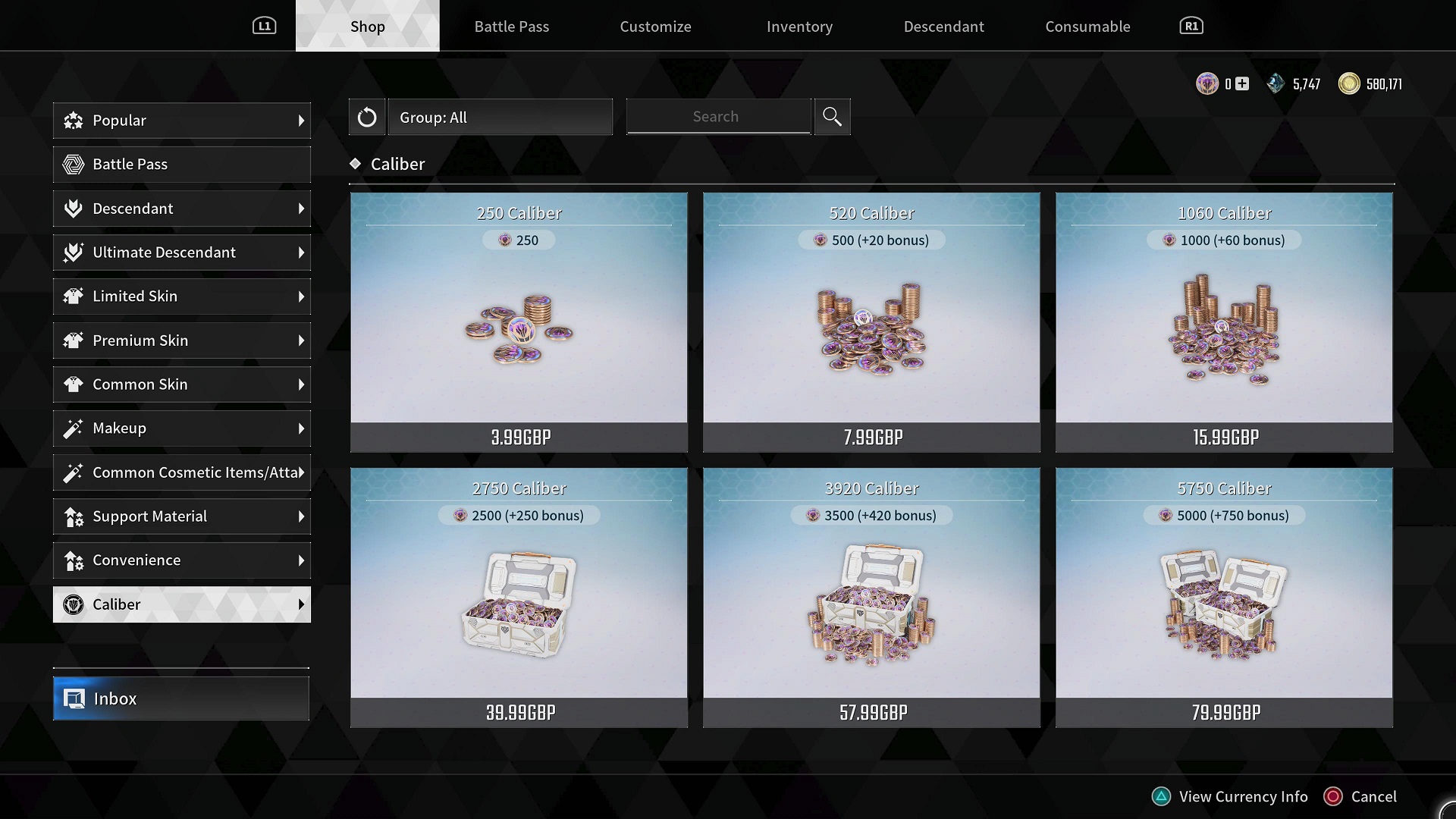Select the Battle Pass tab at the top
The image size is (1456, 819).
click(x=511, y=26)
